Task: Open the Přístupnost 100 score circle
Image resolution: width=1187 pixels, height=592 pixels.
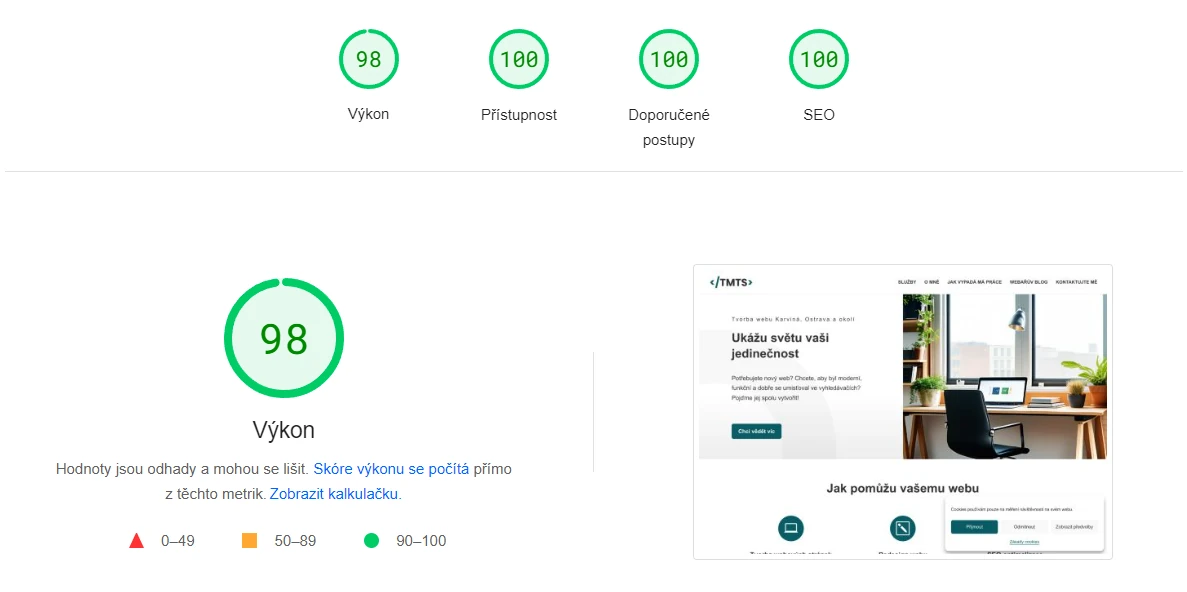Action: coord(519,59)
